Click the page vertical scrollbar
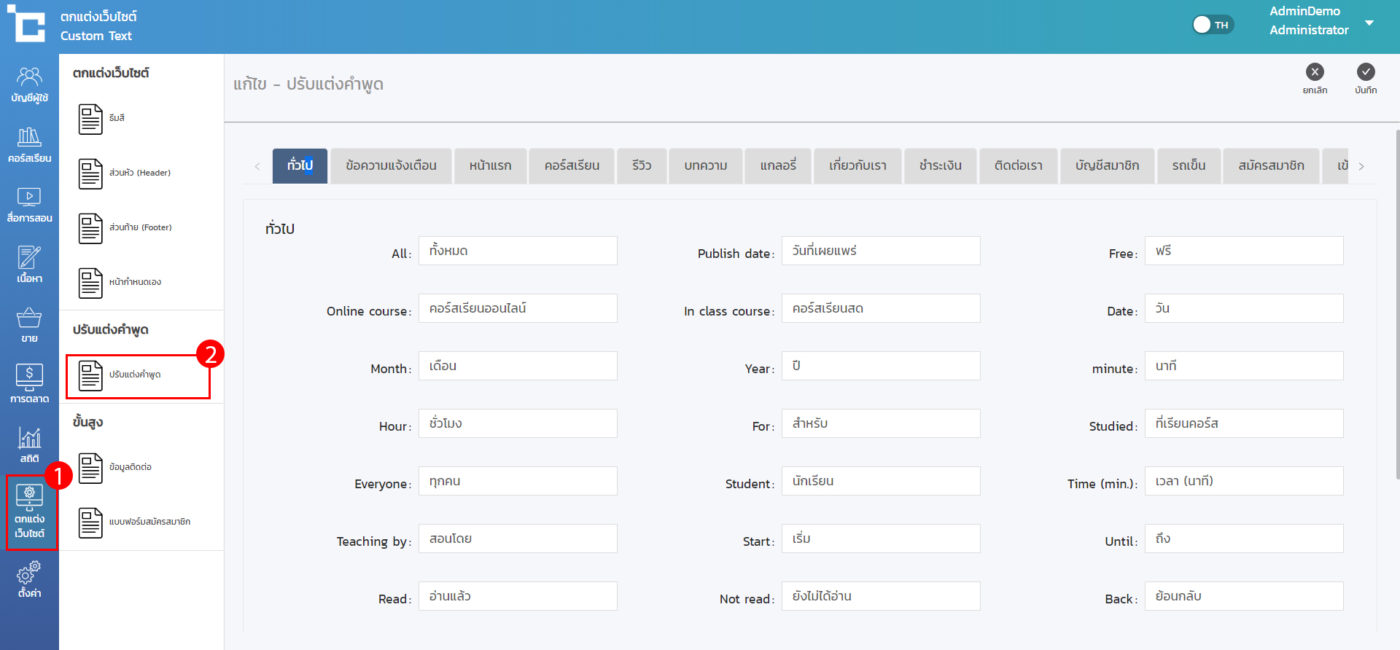Viewport: 1400px width, 650px height. click(1396, 300)
